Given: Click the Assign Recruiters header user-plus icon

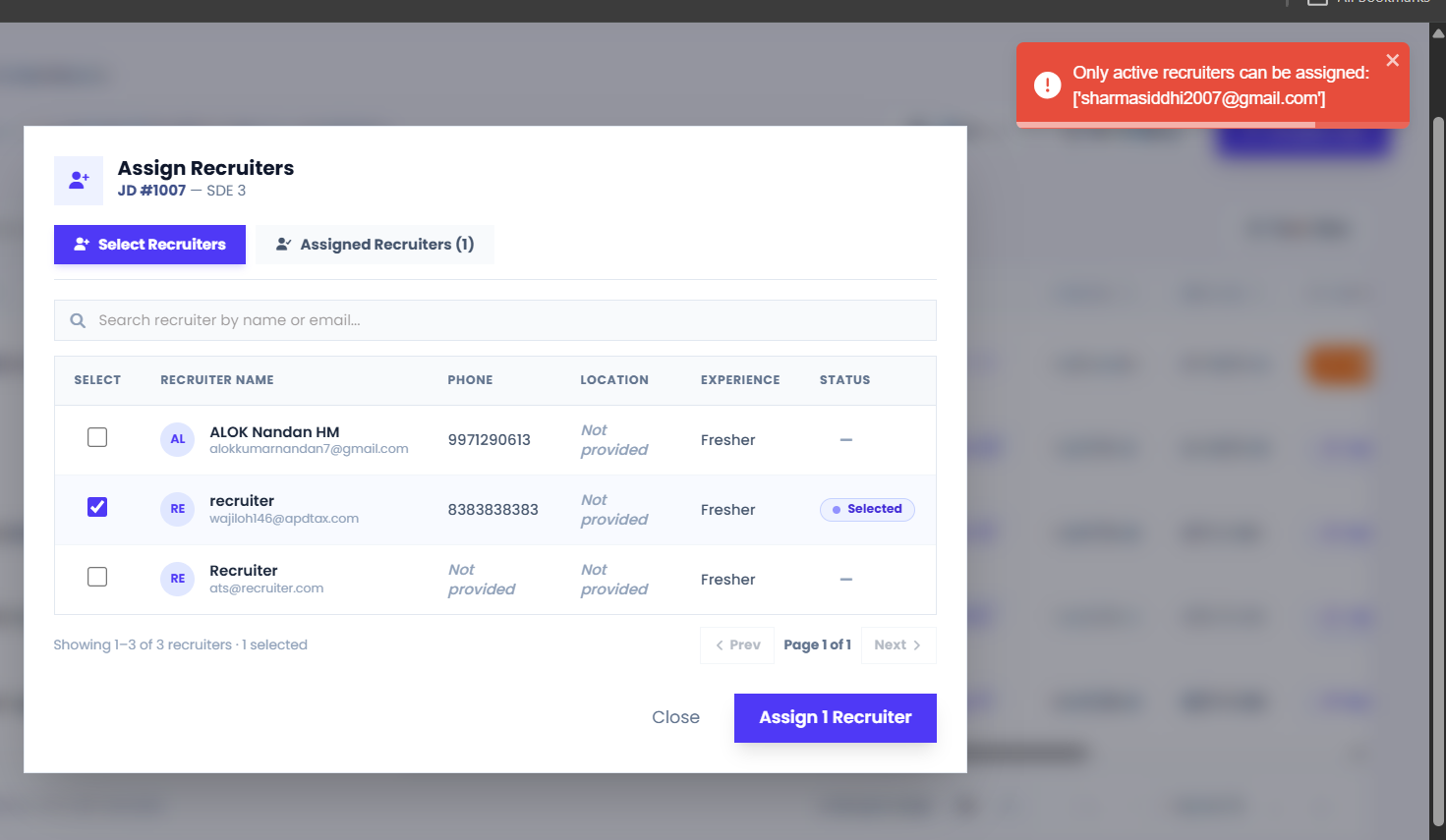Looking at the screenshot, I should pyautogui.click(x=79, y=181).
